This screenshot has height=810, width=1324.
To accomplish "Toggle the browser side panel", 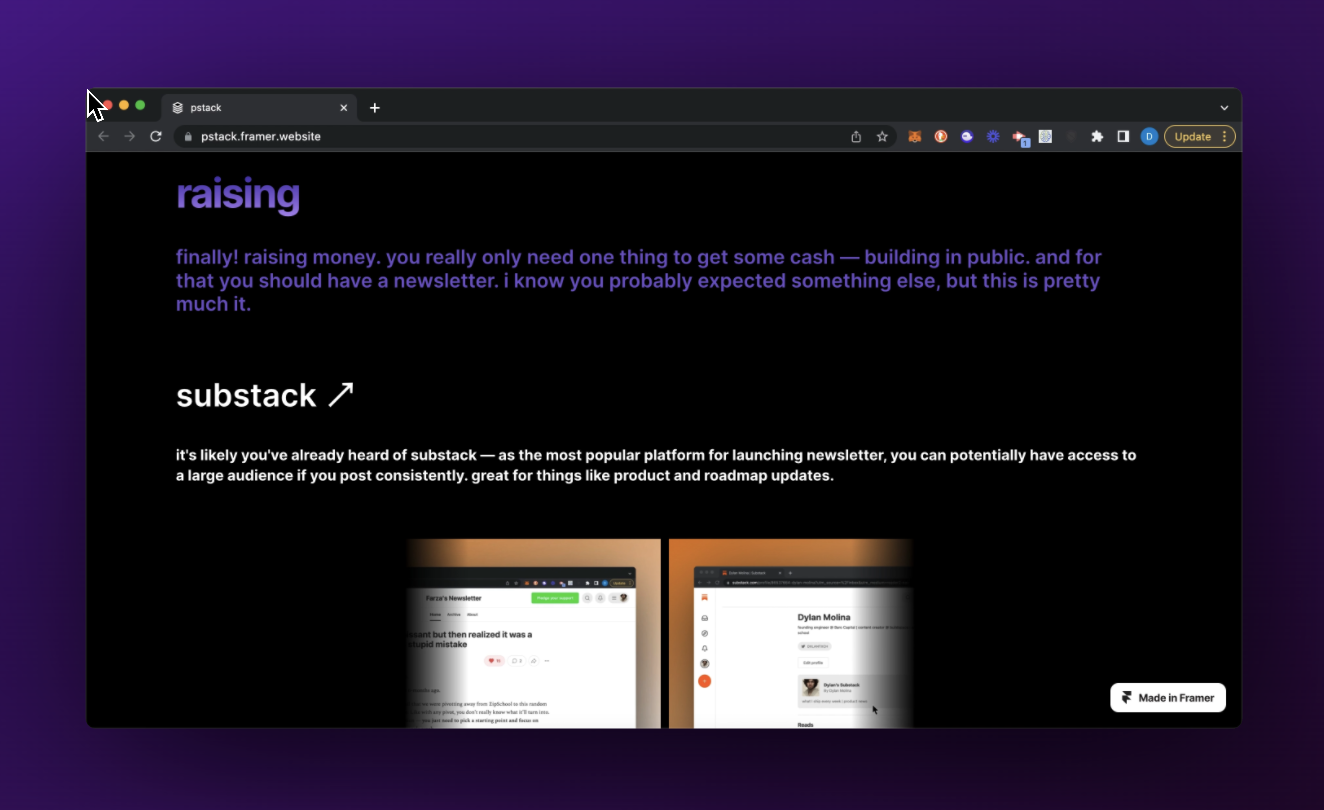I will click(1123, 137).
